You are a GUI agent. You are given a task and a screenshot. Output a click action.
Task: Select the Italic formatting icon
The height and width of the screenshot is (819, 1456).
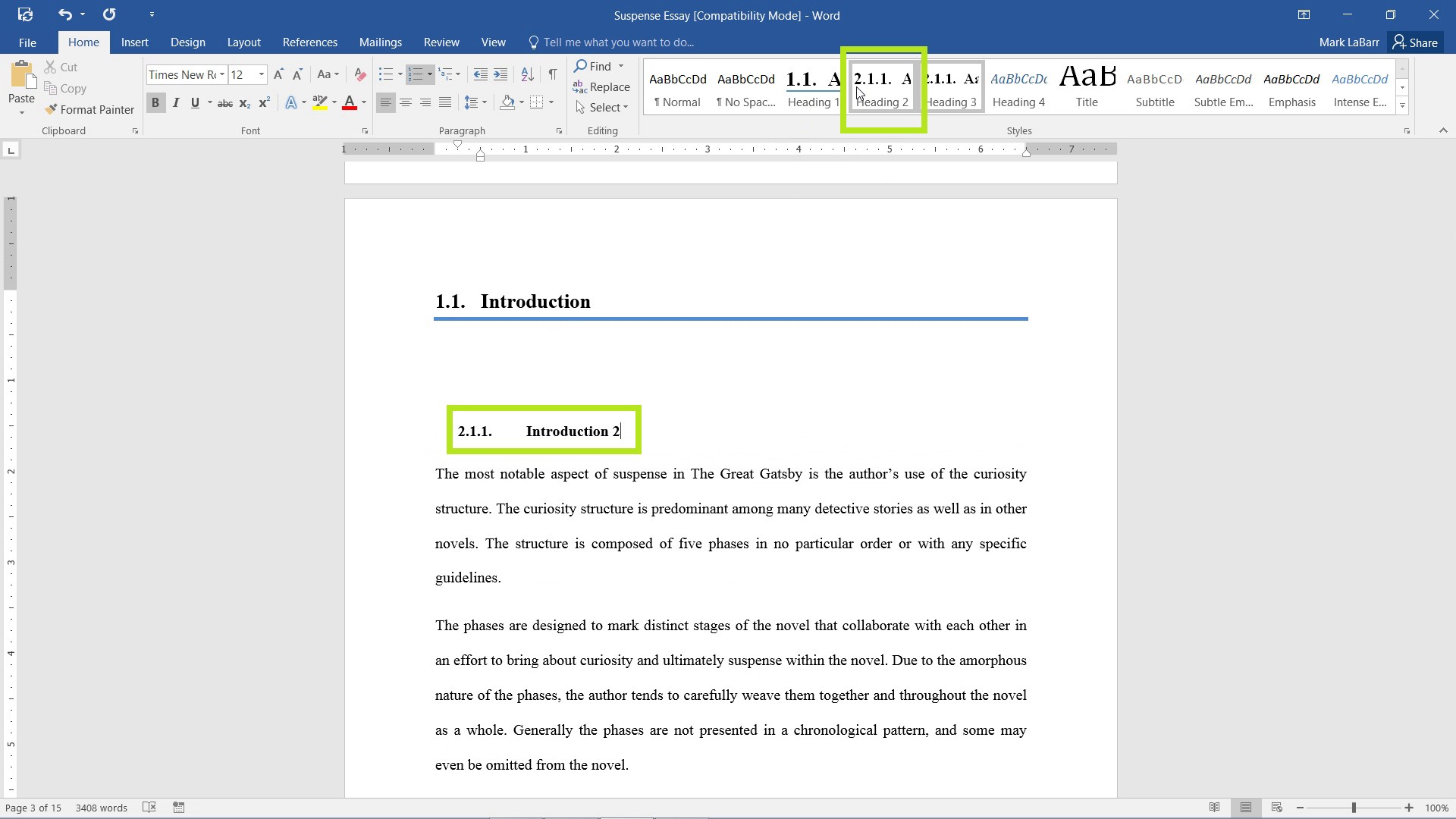[176, 103]
